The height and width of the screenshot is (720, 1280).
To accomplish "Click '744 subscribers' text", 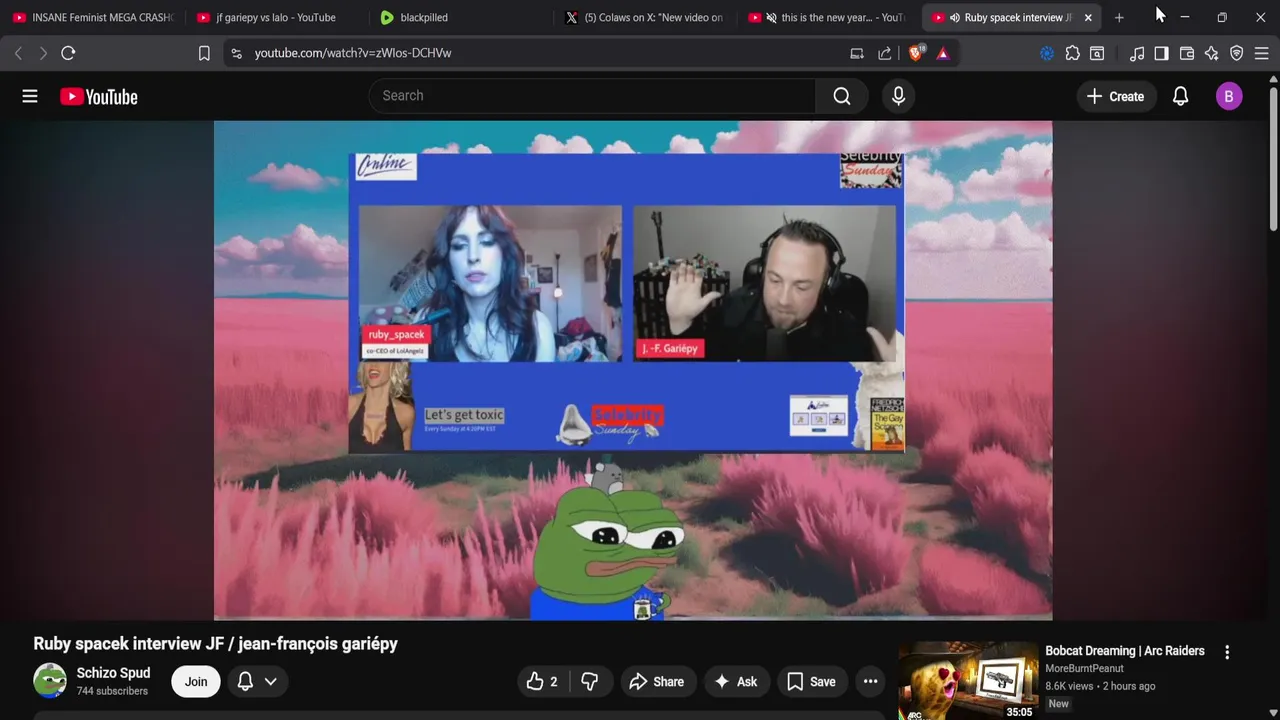I will pyautogui.click(x=112, y=691).
